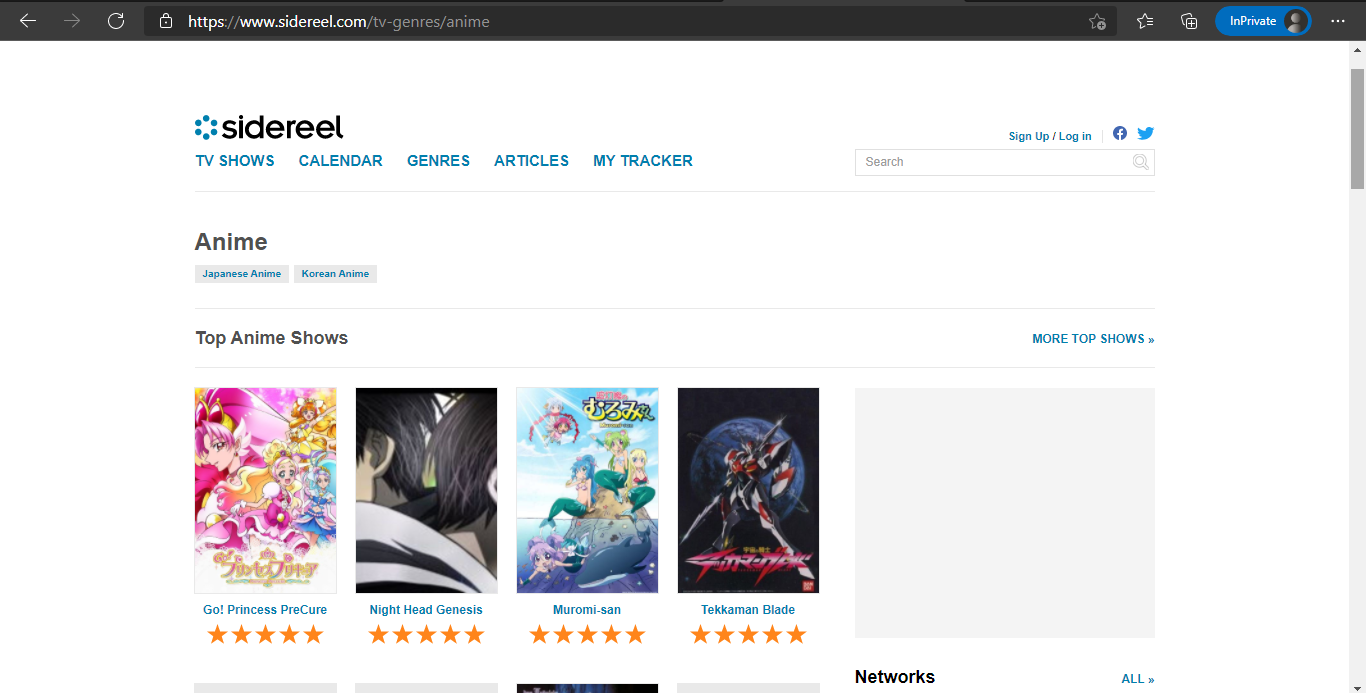
Task: Click the scrollbar up arrow
Action: (x=1357, y=51)
